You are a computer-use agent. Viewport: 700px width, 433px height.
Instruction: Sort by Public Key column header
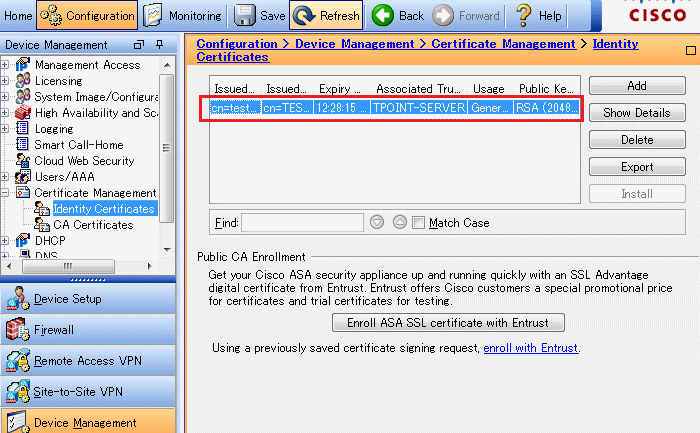547,89
